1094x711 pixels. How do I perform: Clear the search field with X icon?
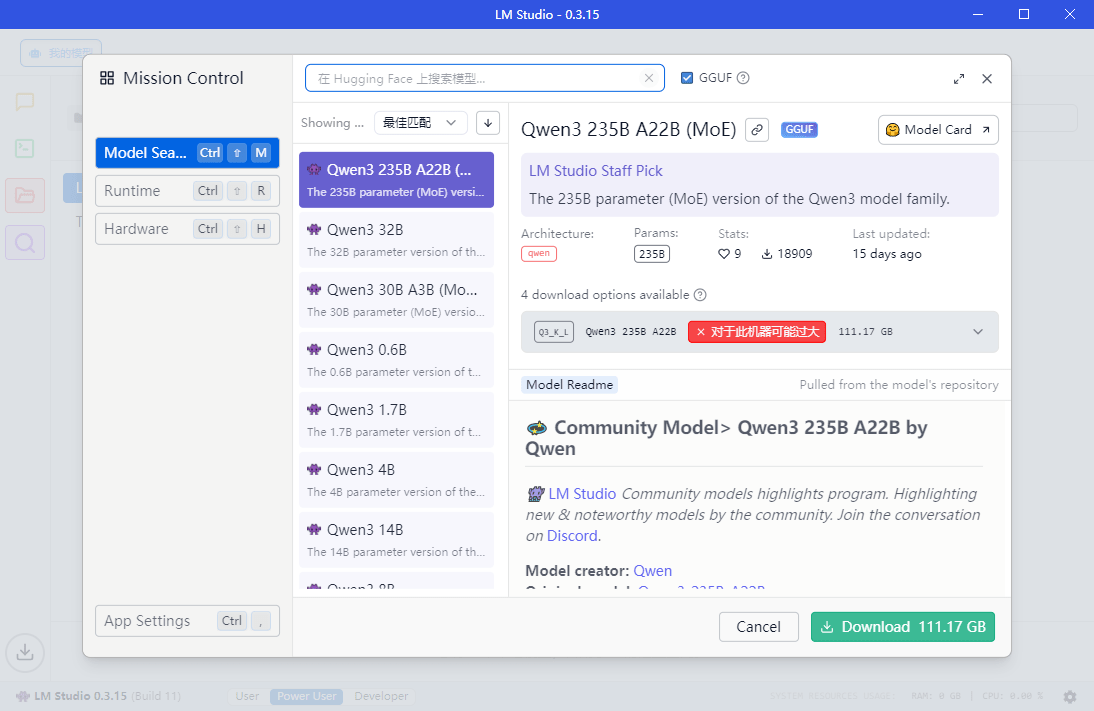pos(649,78)
